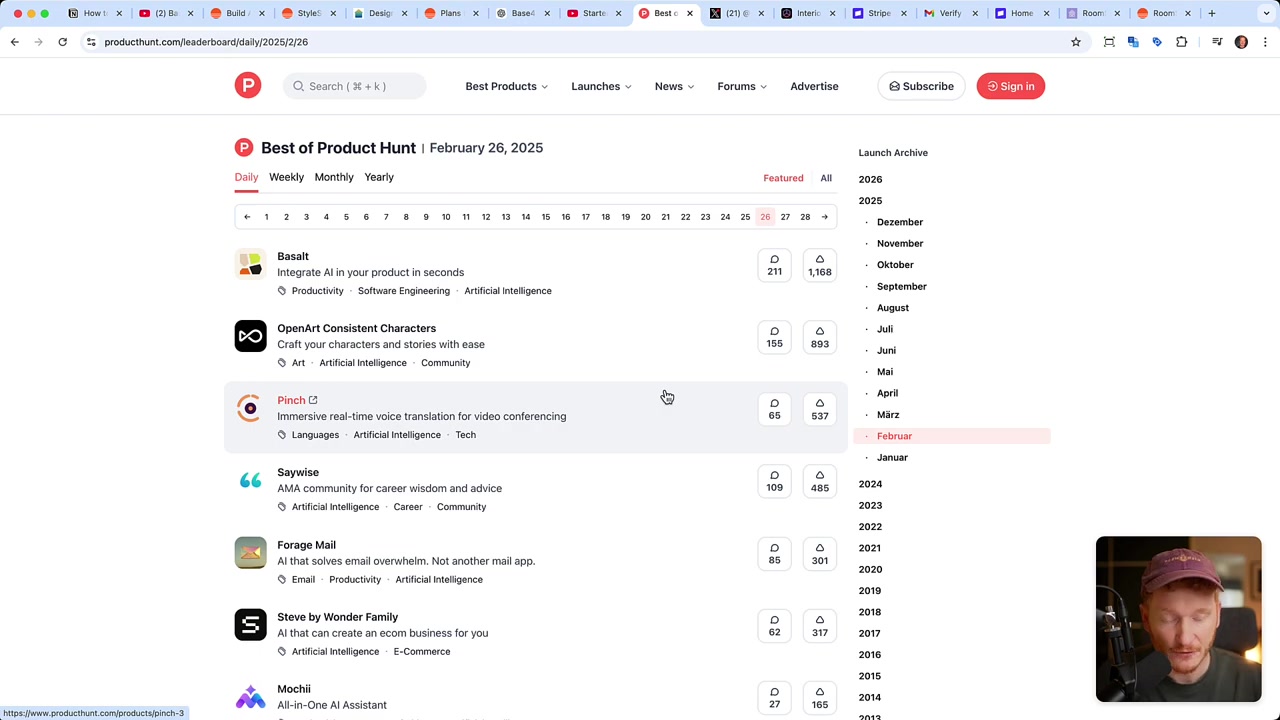Image resolution: width=1280 pixels, height=720 pixels.
Task: Open the Email tag under Forage Mail
Action: tap(303, 580)
